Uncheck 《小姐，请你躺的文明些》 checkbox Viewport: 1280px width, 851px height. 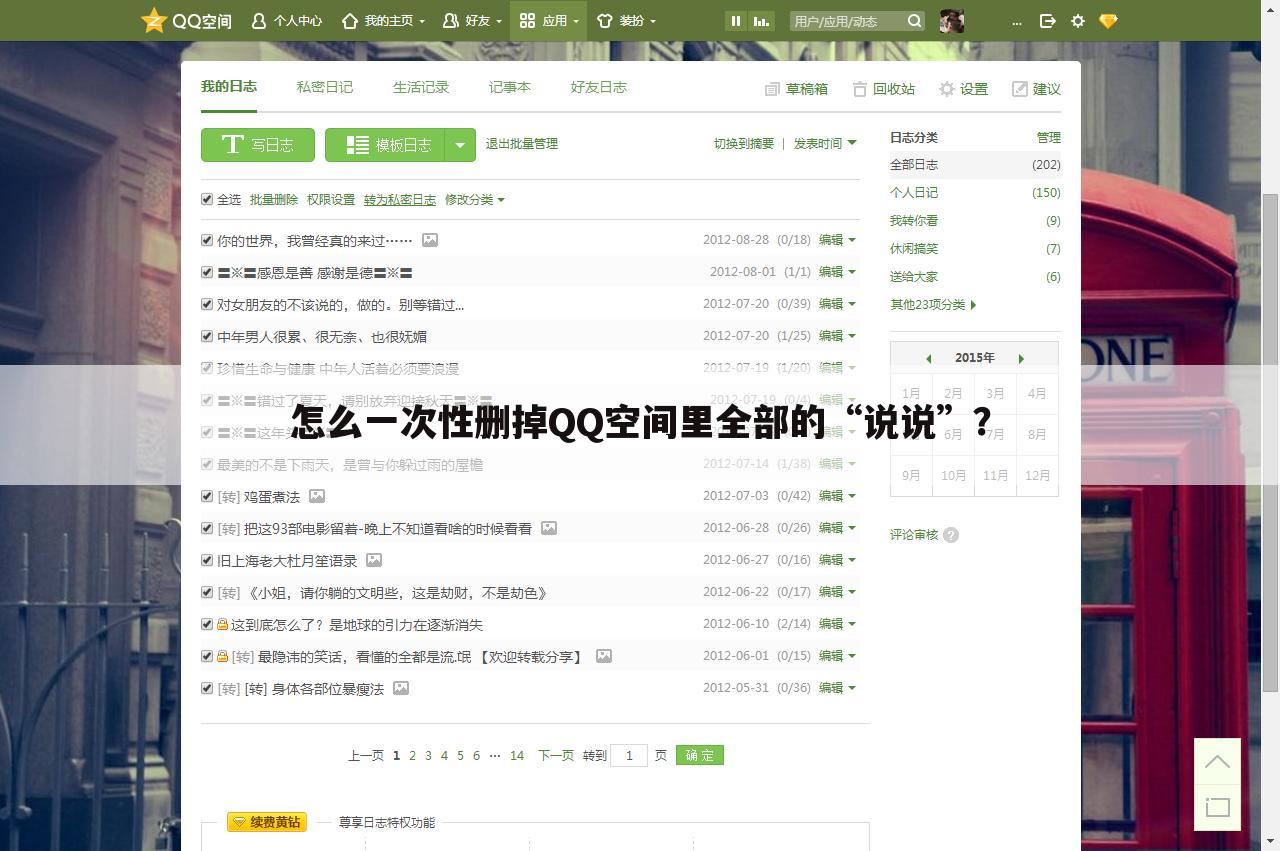(207, 592)
